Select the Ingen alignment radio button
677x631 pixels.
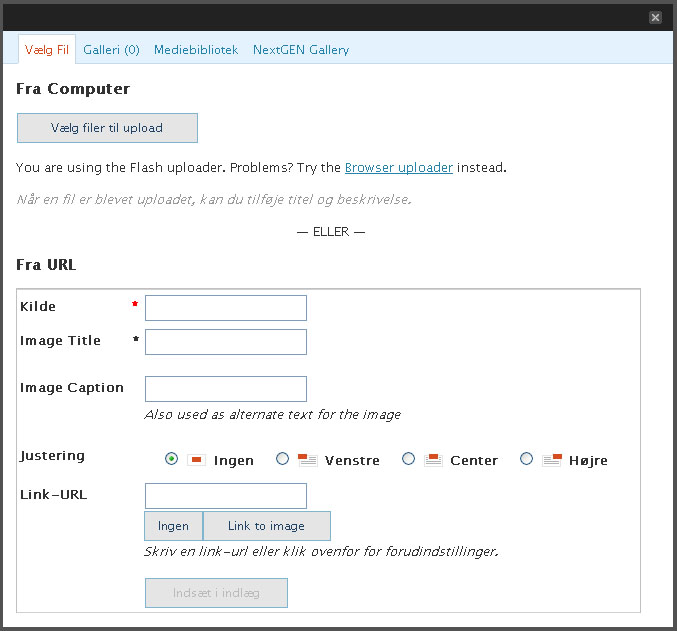171,459
